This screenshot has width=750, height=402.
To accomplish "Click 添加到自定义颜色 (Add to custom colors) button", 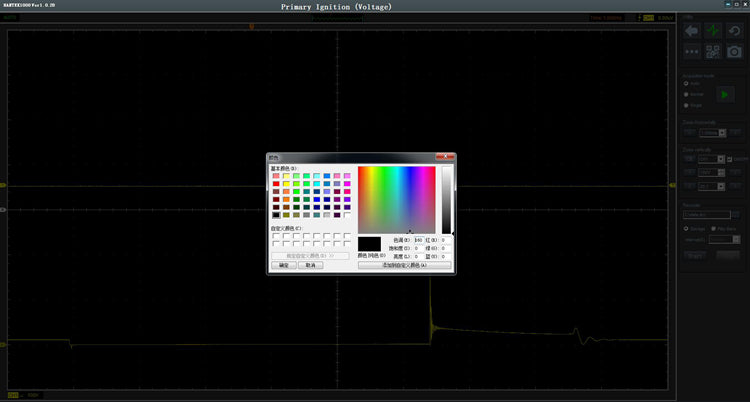I will click(x=404, y=266).
